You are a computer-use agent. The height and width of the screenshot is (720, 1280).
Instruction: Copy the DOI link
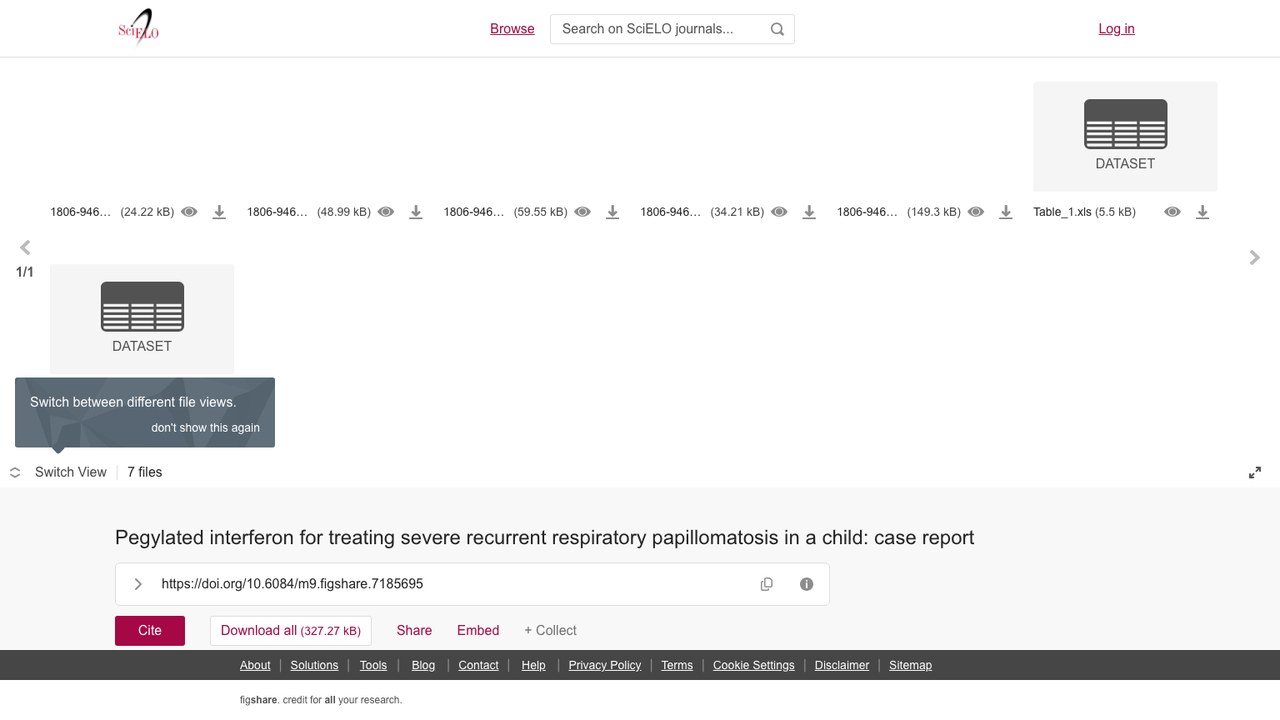coord(767,584)
